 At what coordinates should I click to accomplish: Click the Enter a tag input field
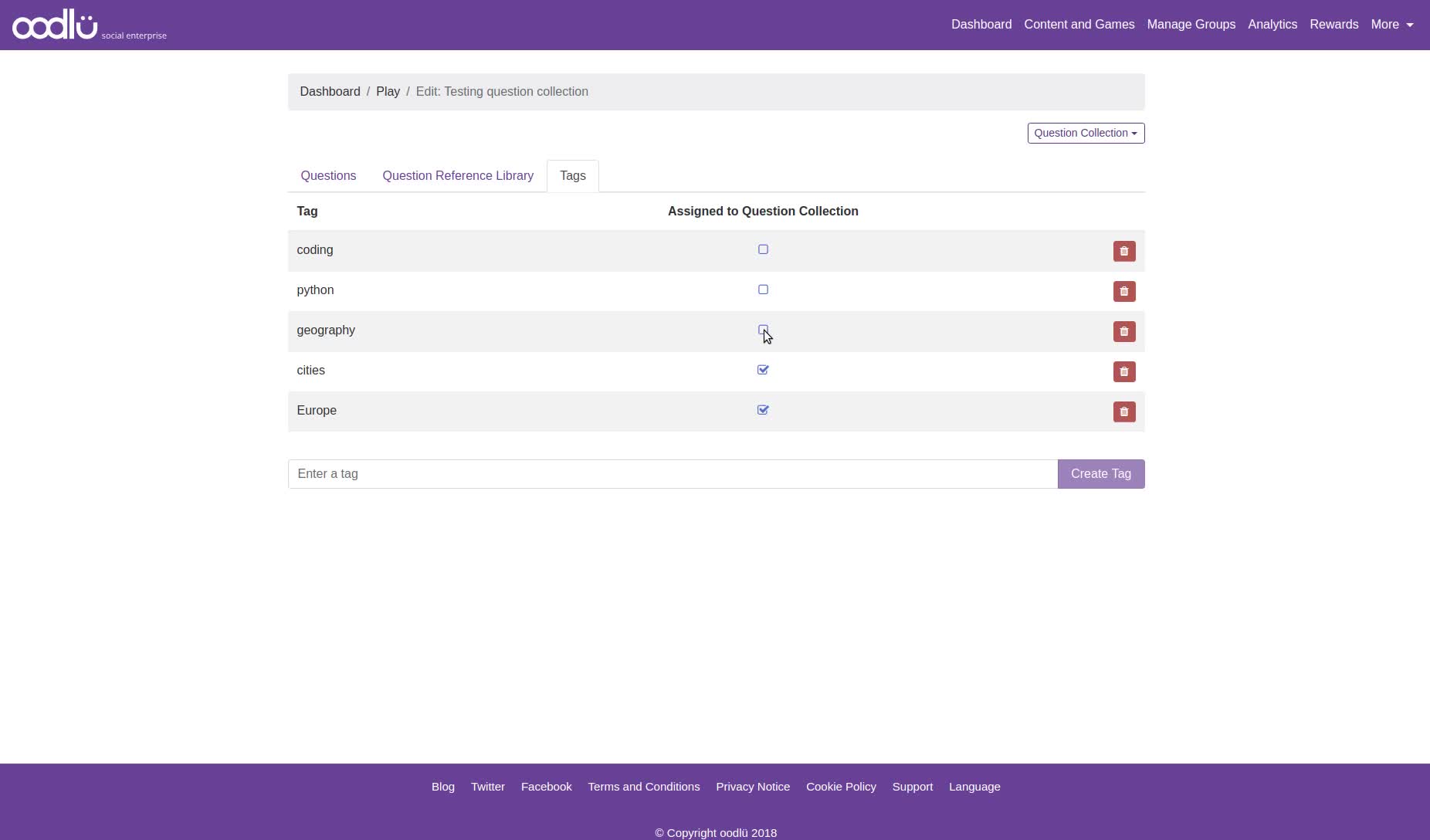tap(672, 473)
